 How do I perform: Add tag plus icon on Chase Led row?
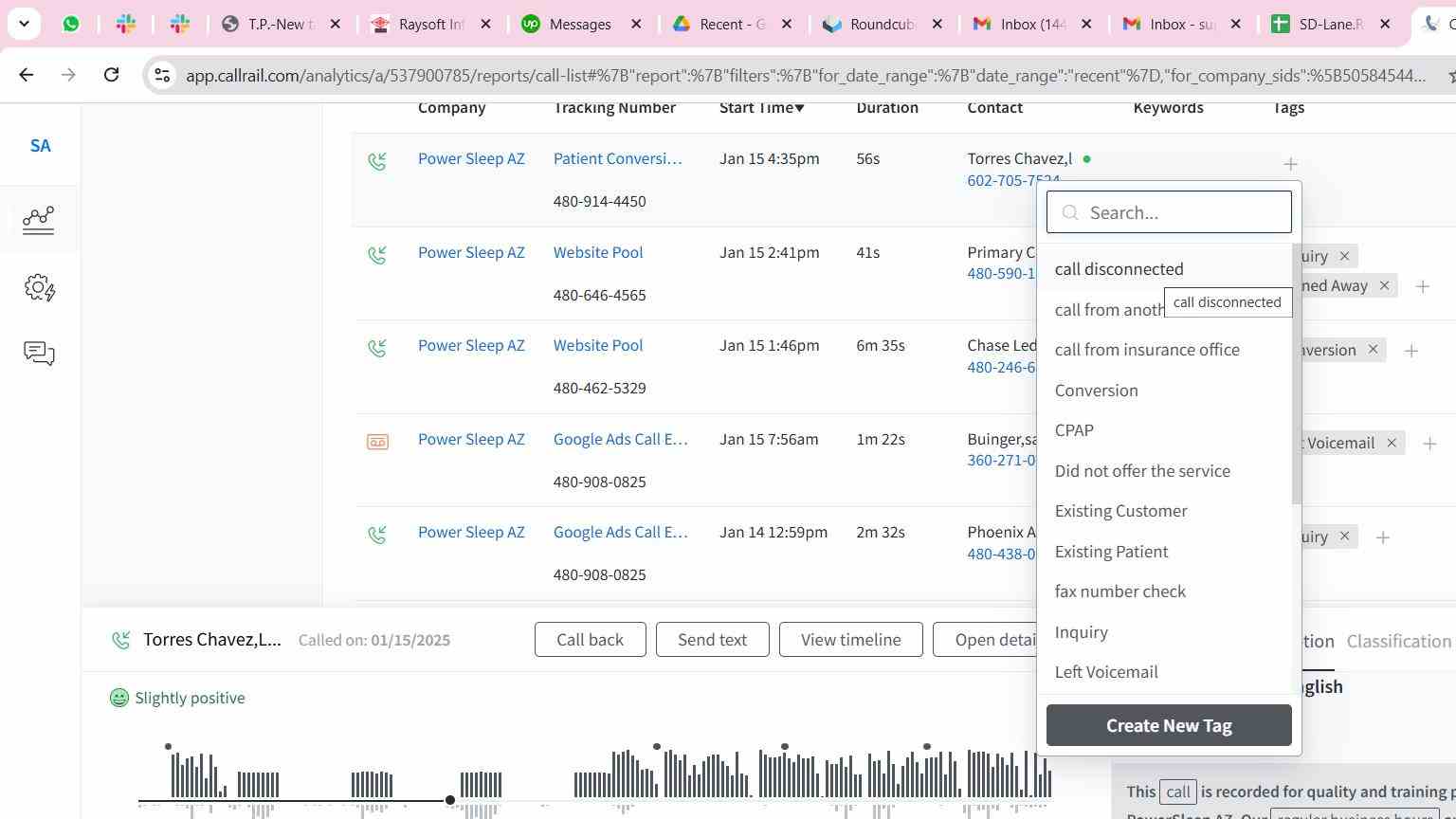click(x=1411, y=351)
